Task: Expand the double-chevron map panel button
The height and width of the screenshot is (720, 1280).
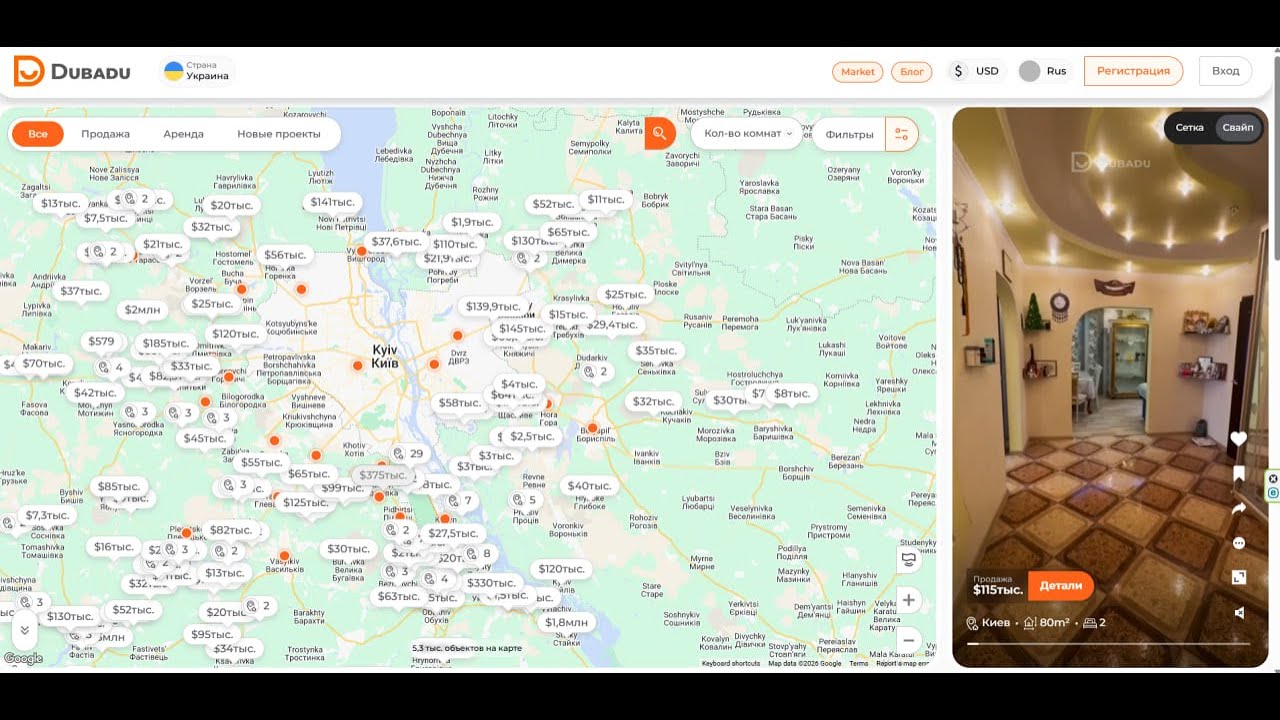Action: [x=24, y=630]
